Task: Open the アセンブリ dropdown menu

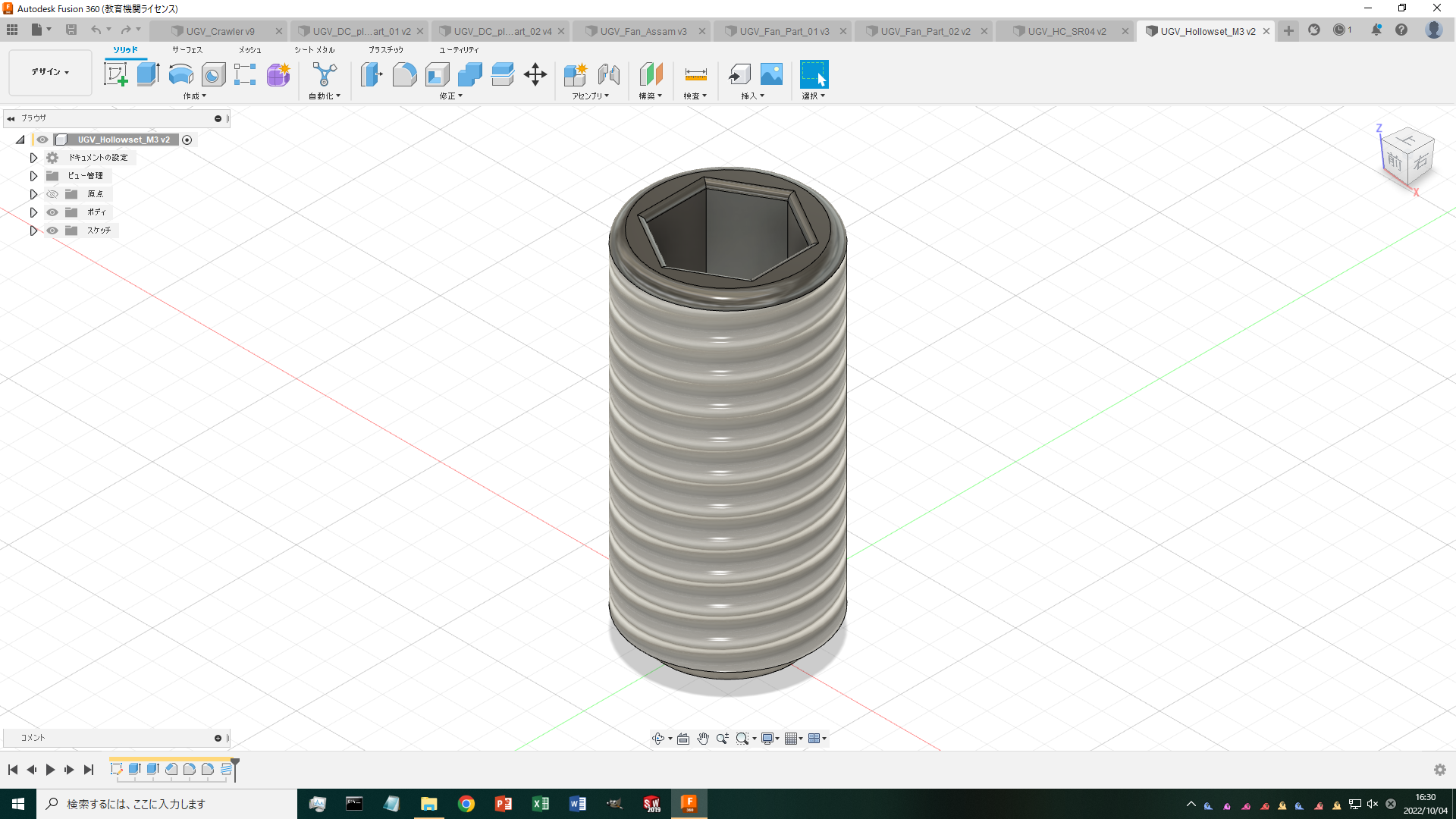Action: (591, 96)
